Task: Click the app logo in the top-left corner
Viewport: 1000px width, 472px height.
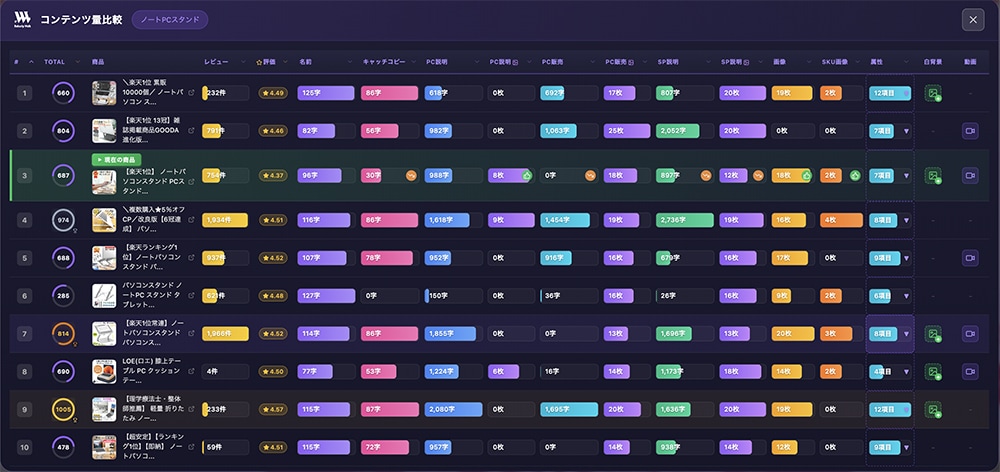Action: pos(21,19)
